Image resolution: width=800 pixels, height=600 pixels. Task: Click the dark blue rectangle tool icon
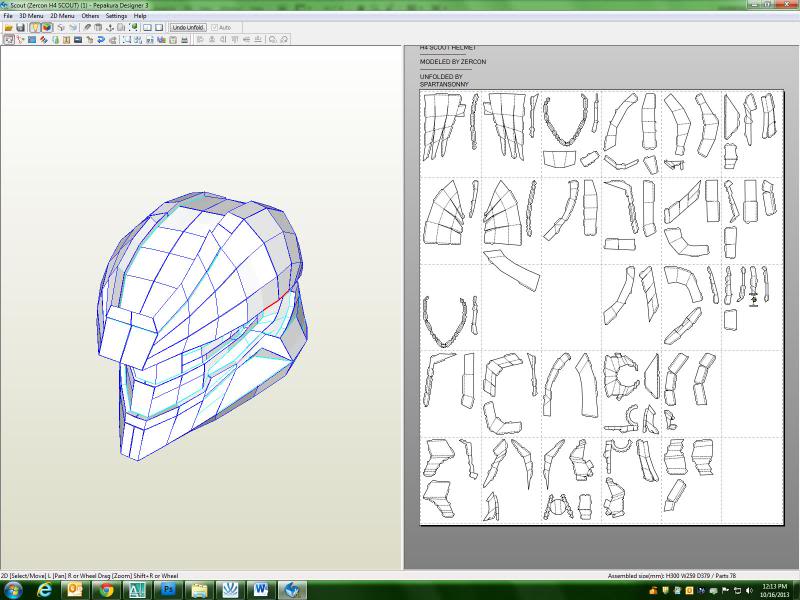click(x=78, y=39)
